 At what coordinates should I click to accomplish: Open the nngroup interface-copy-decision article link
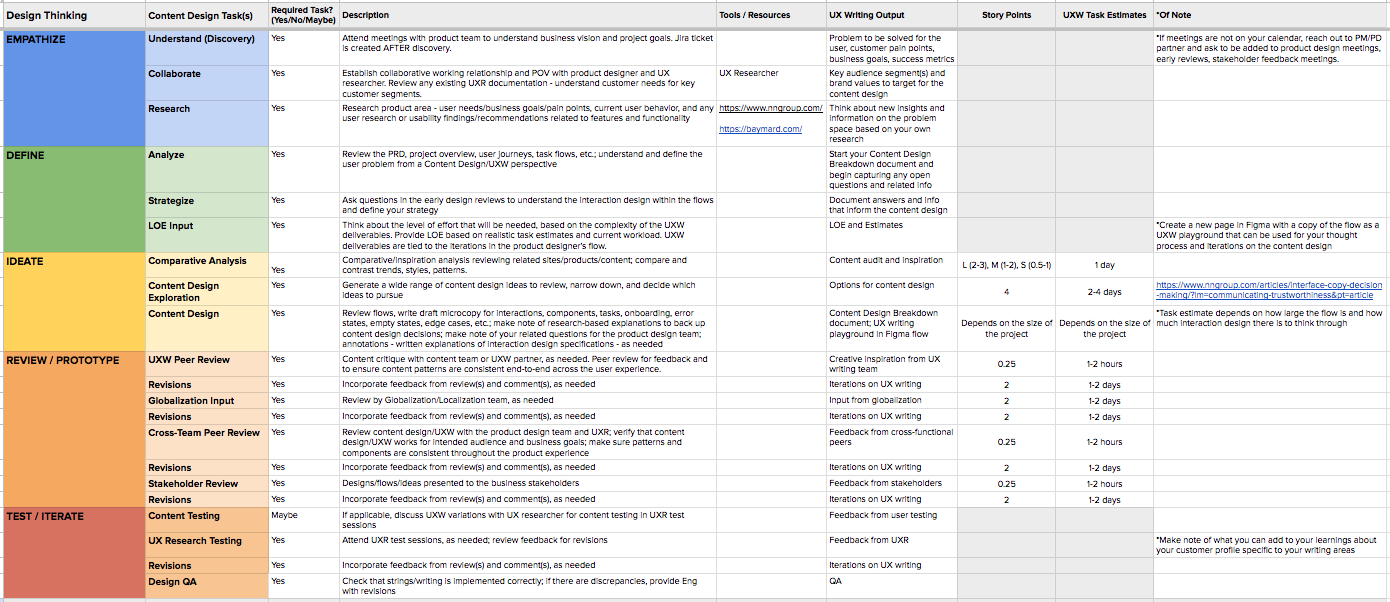click(1268, 290)
